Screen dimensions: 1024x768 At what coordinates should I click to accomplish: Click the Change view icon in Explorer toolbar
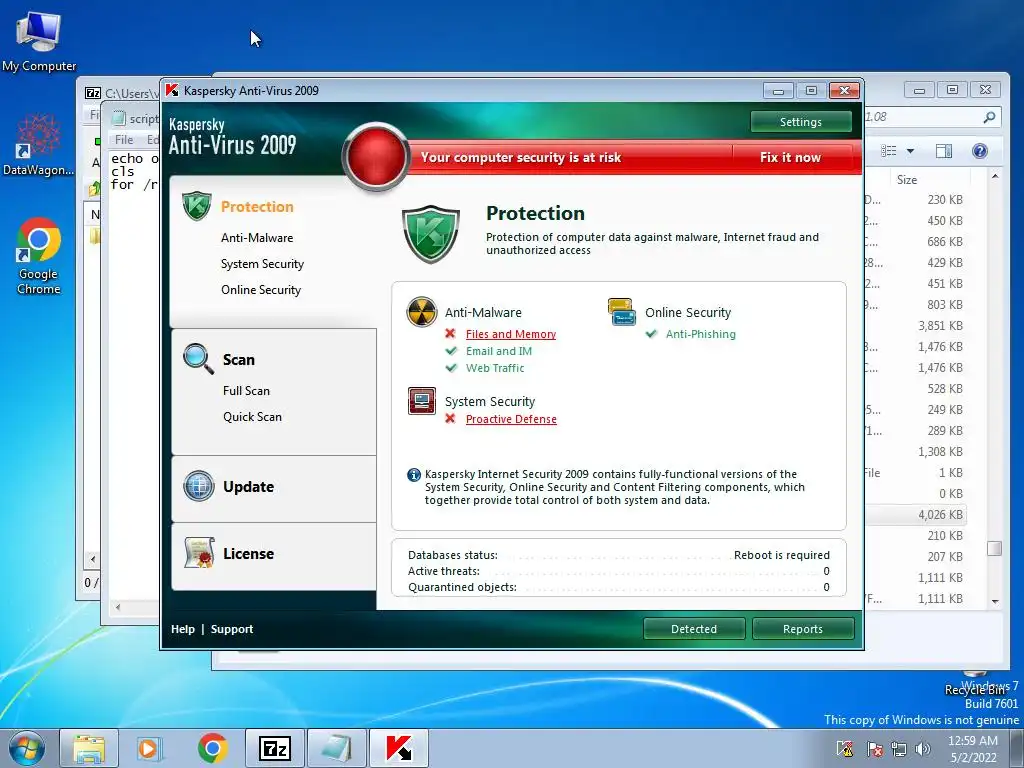(889, 152)
